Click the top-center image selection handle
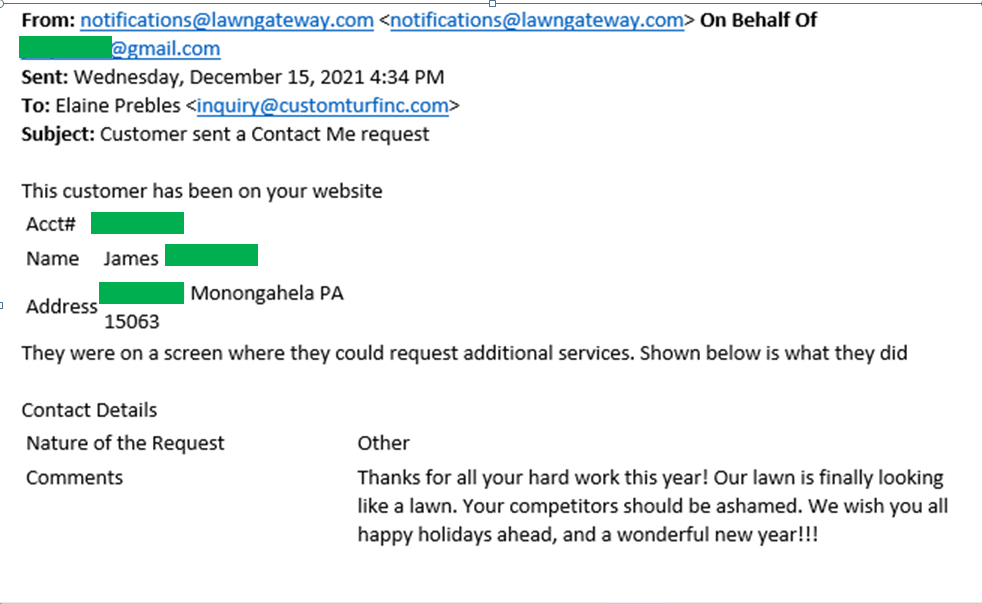The image size is (982, 604). (492, 3)
